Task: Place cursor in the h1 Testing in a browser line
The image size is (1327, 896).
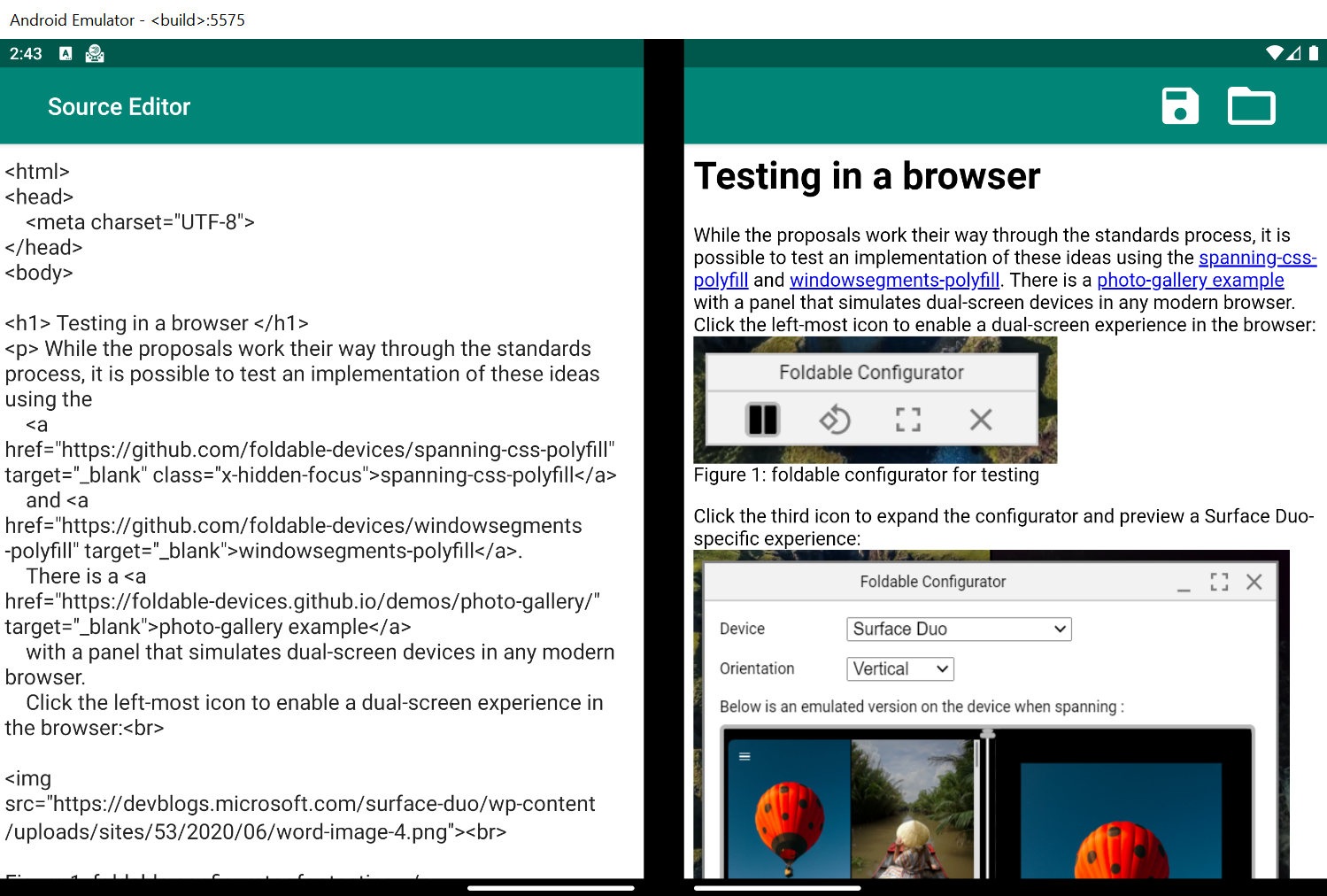Action: [x=157, y=323]
